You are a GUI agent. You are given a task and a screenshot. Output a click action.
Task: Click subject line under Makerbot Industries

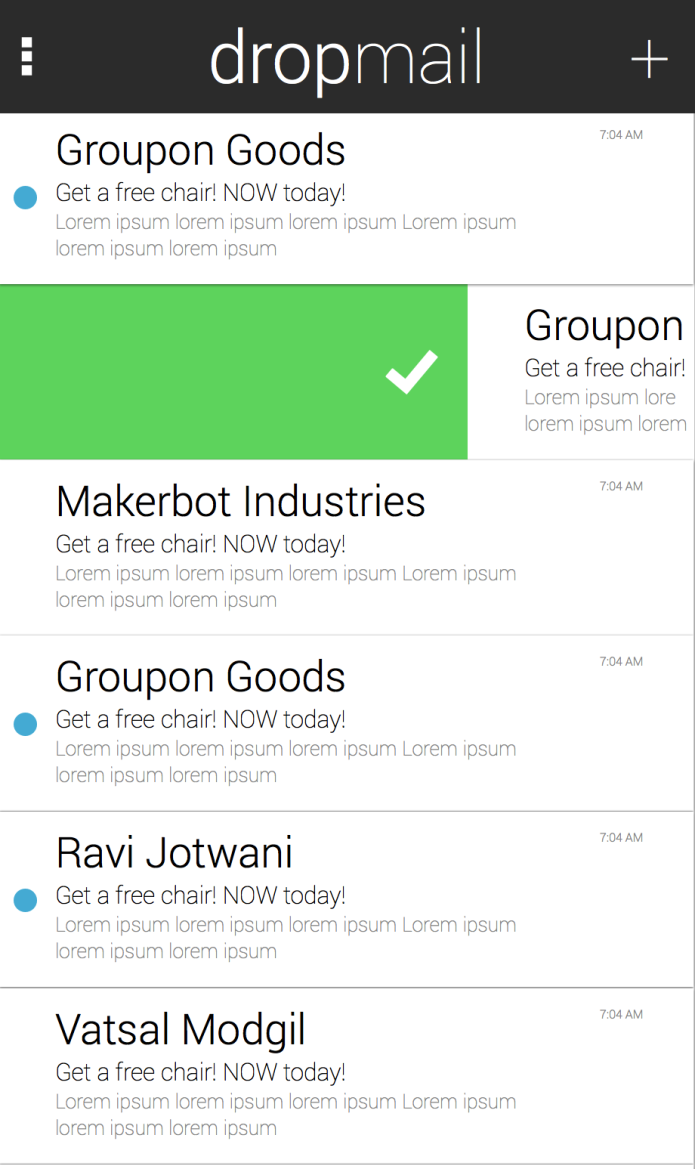tap(201, 544)
